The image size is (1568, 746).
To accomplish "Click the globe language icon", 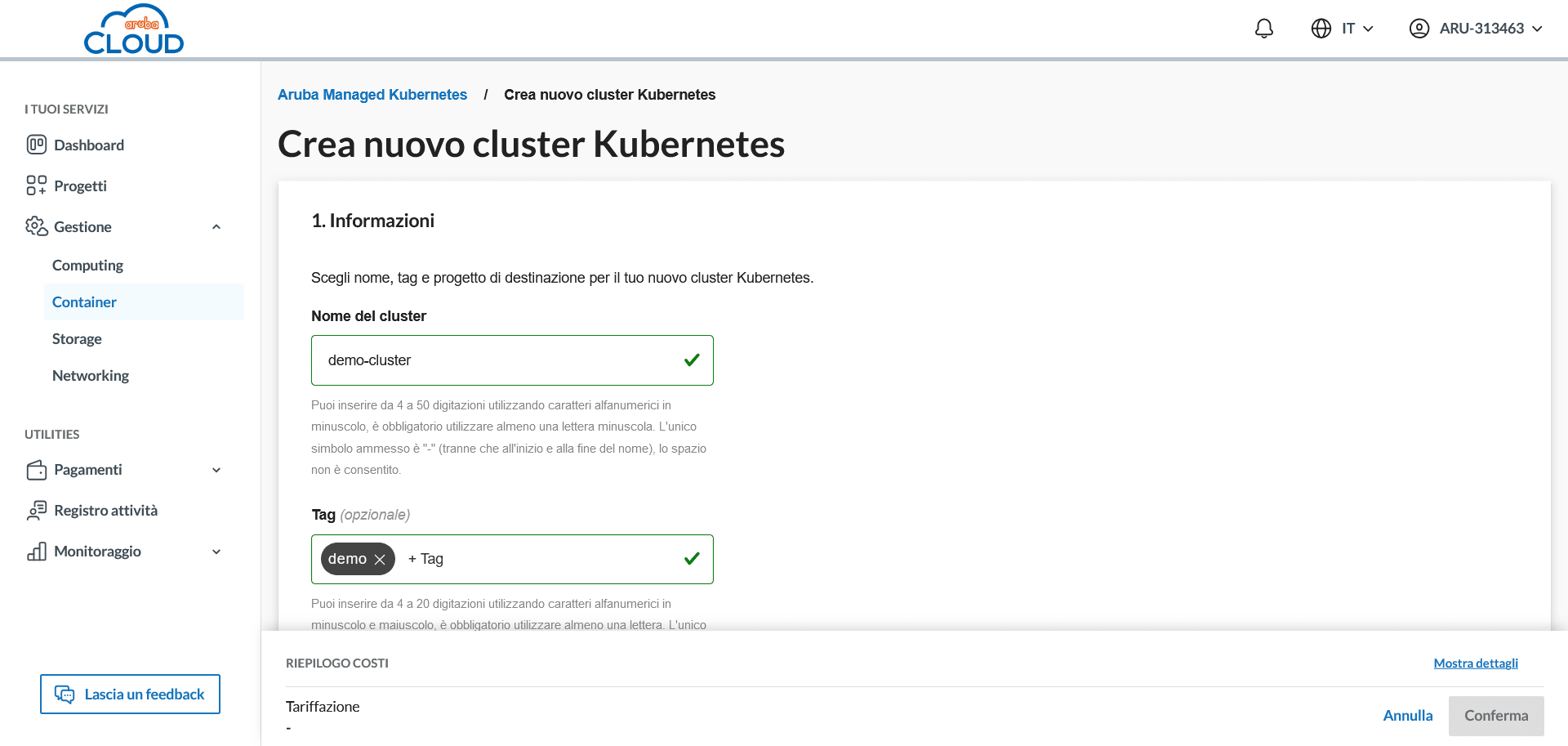I will 1321,29.
